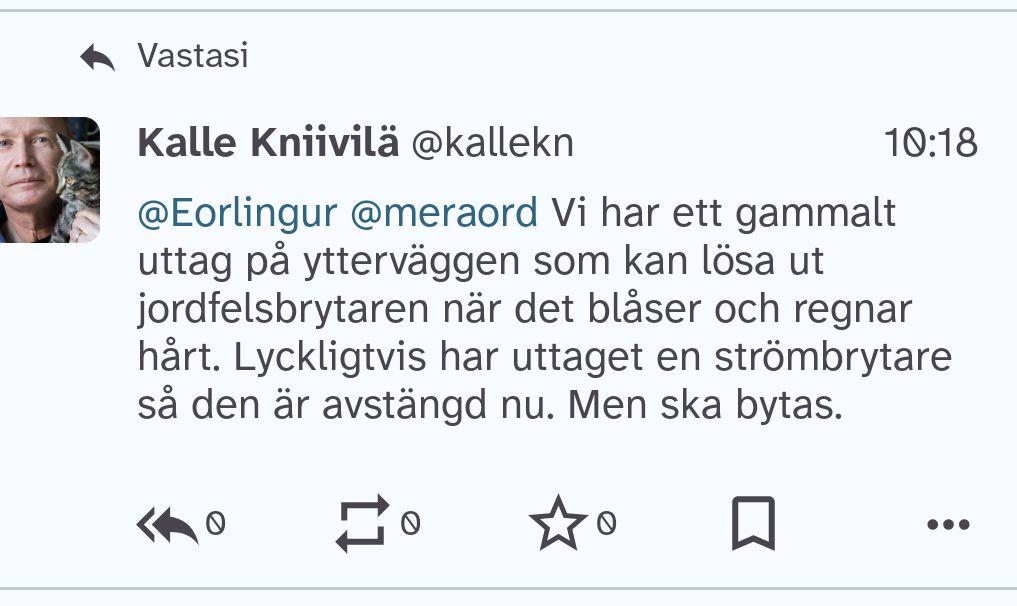Boost the post with the retweet icon
The width and height of the screenshot is (1017, 606).
click(361, 524)
